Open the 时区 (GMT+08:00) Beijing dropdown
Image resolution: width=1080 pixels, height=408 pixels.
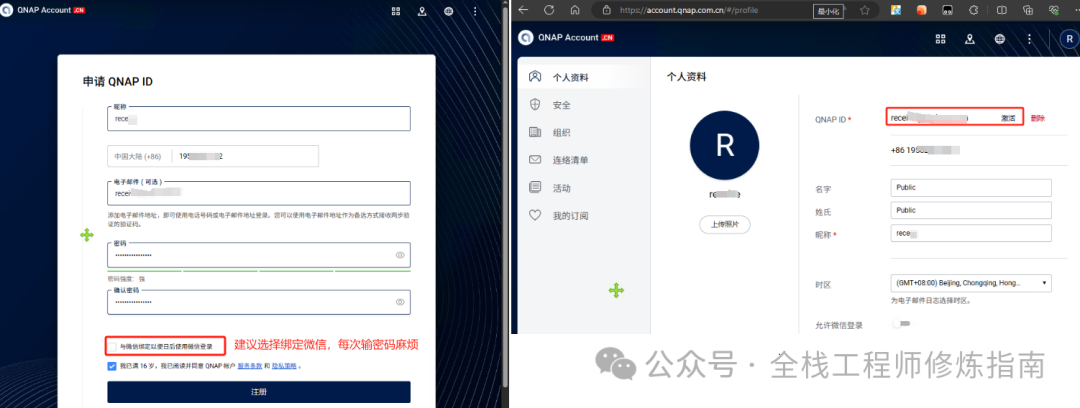point(970,283)
